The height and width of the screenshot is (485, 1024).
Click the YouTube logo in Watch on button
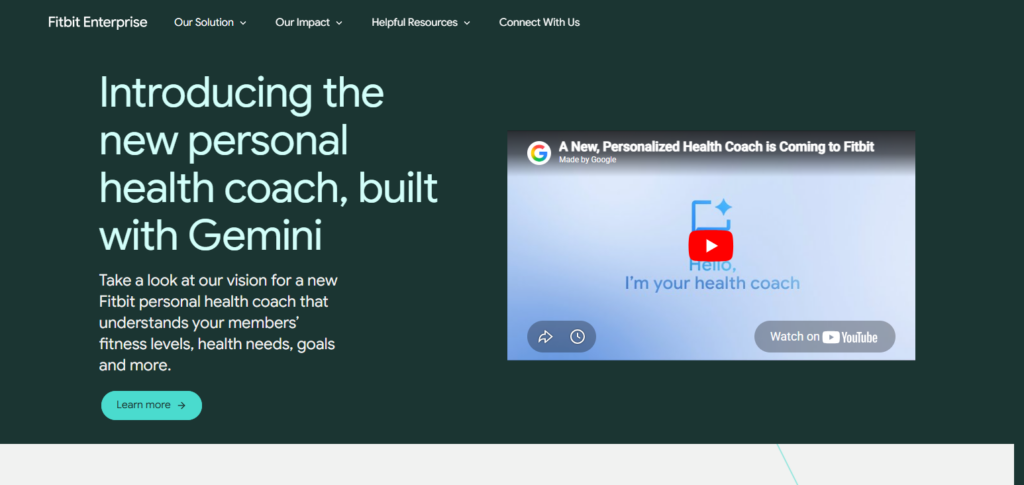click(x=850, y=337)
